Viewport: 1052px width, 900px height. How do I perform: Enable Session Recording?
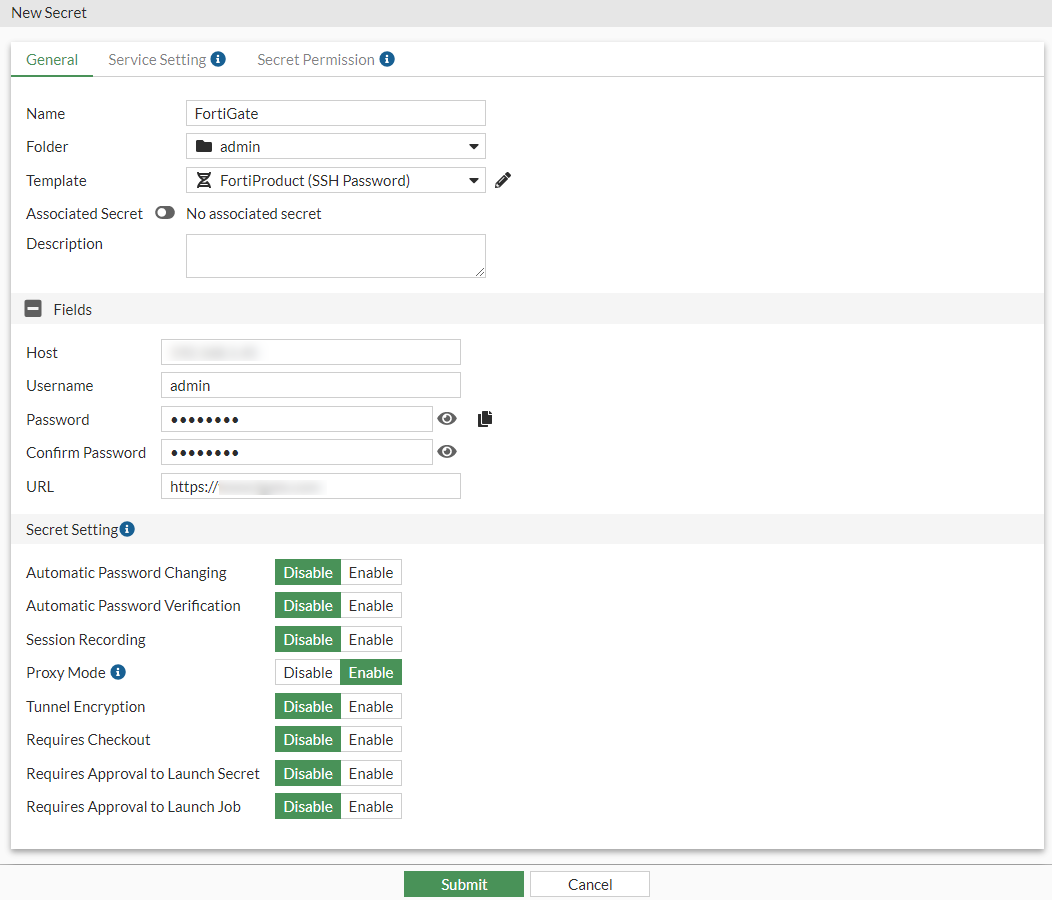point(370,639)
